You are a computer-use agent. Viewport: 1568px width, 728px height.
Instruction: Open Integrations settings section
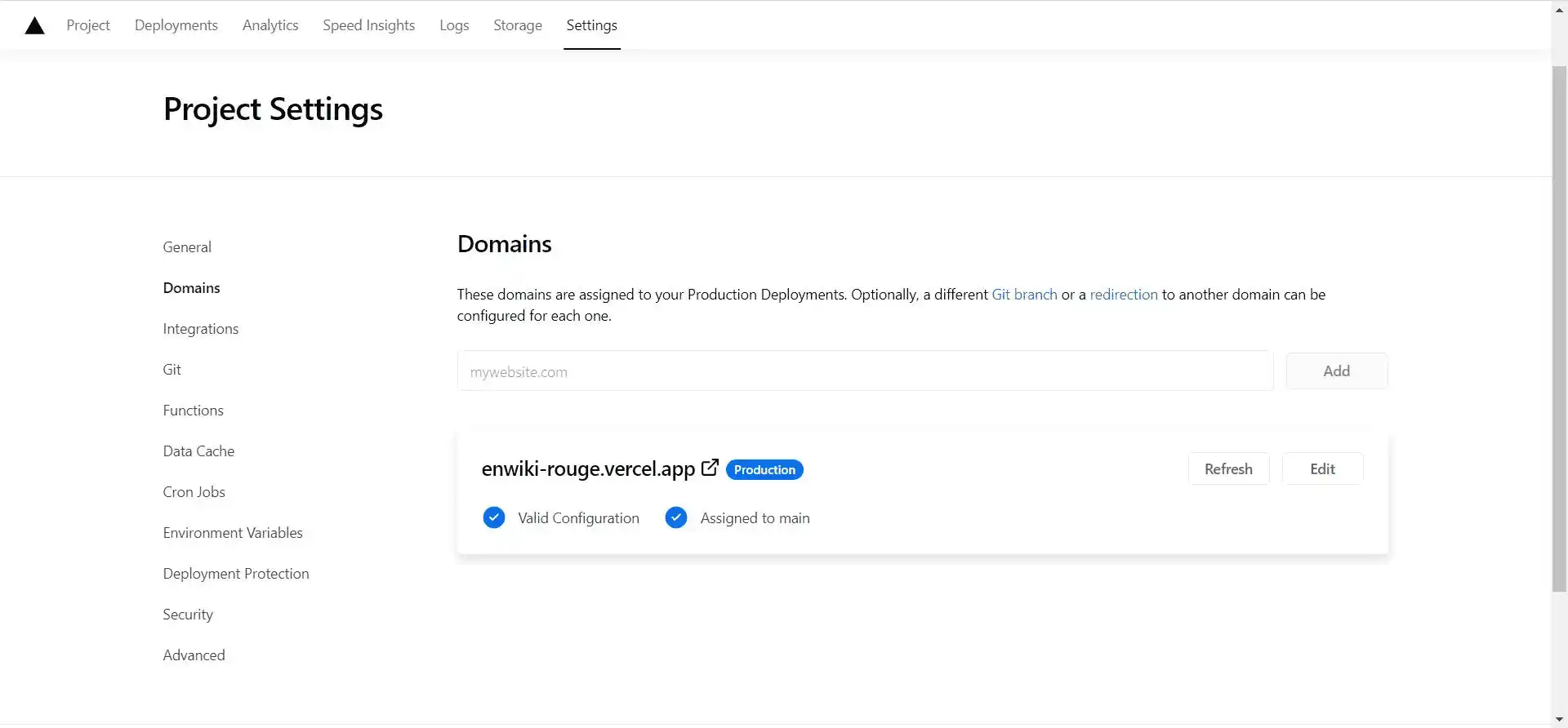pos(201,329)
